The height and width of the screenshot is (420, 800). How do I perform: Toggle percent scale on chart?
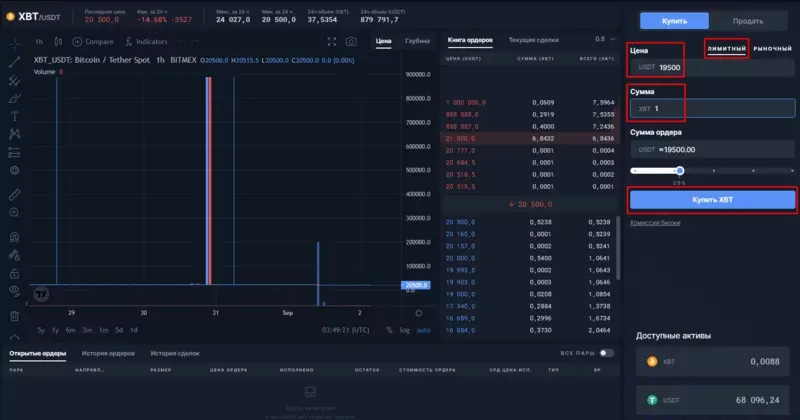[x=389, y=330]
